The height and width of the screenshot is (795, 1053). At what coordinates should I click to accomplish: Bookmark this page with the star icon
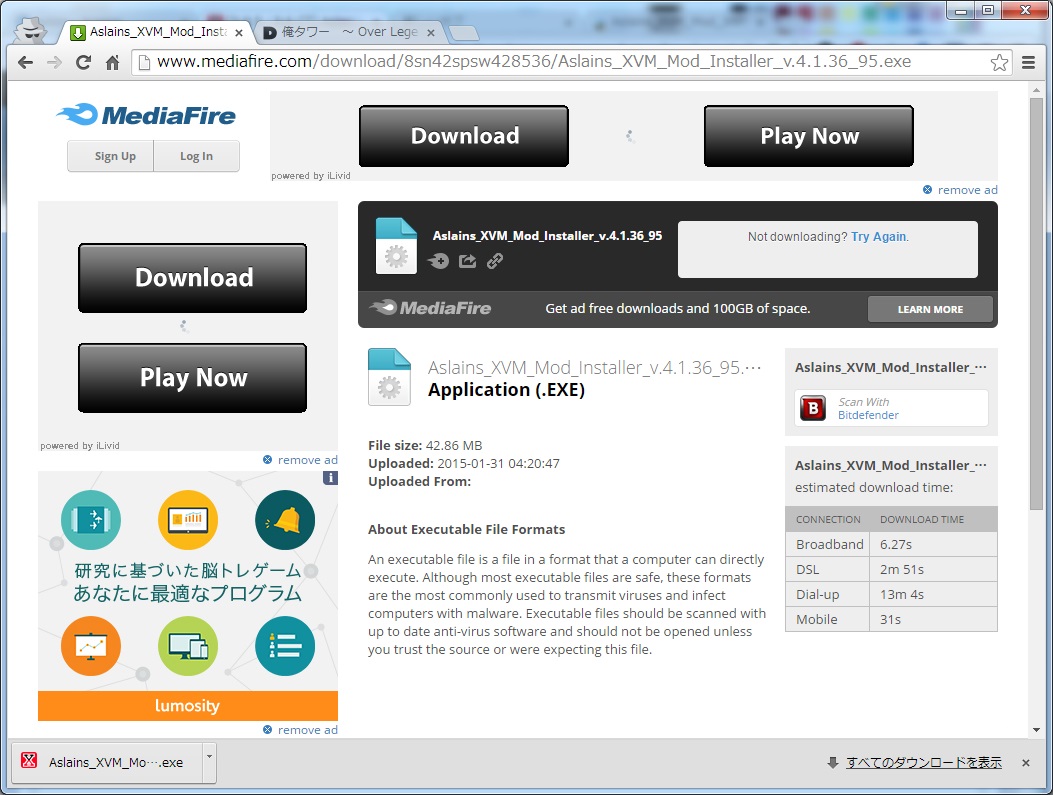click(x=999, y=62)
